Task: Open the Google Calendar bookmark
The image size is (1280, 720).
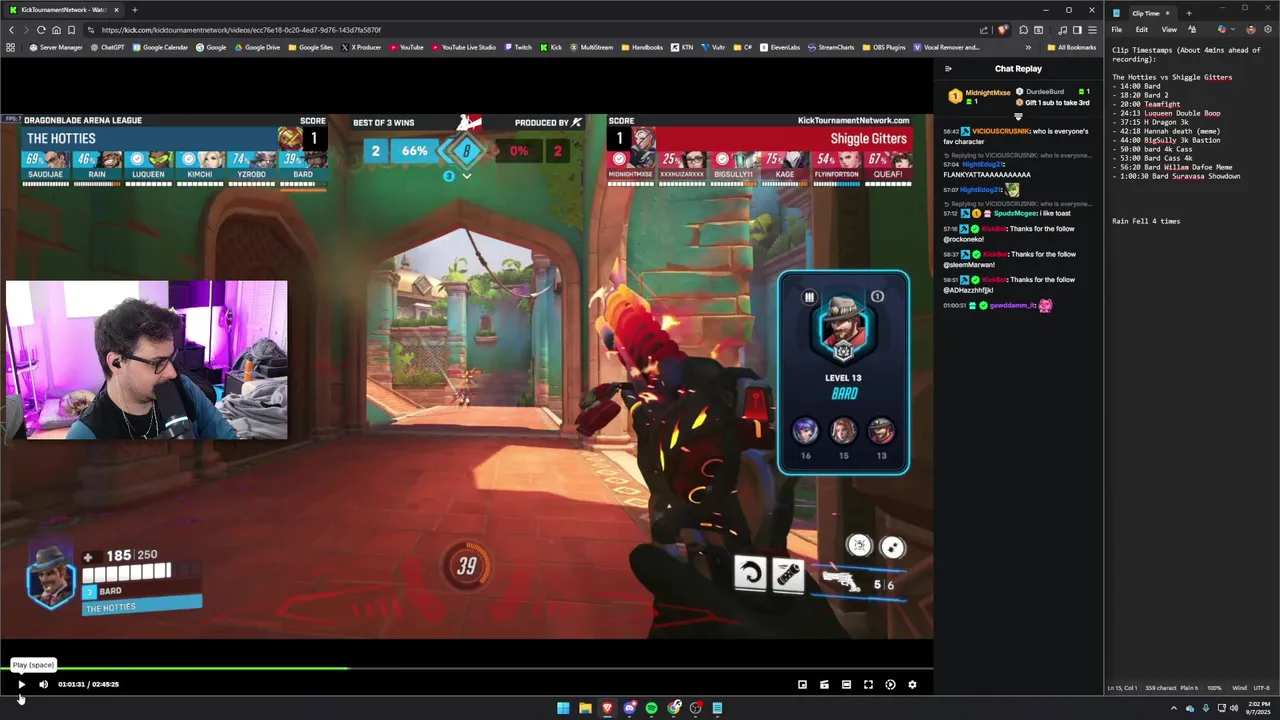Action: pyautogui.click(x=160, y=47)
